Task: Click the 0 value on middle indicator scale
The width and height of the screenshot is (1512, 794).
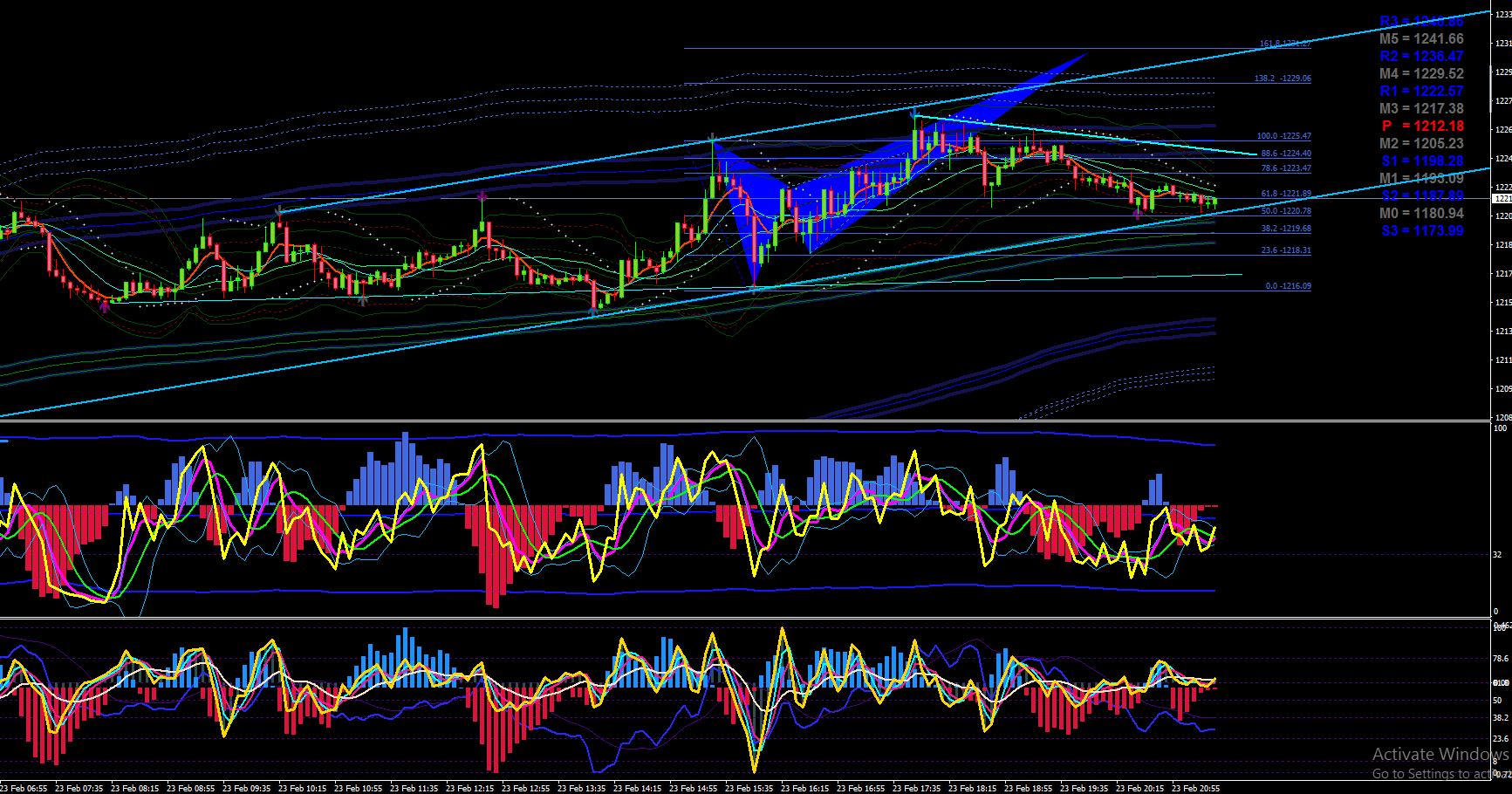Action: [x=1495, y=611]
